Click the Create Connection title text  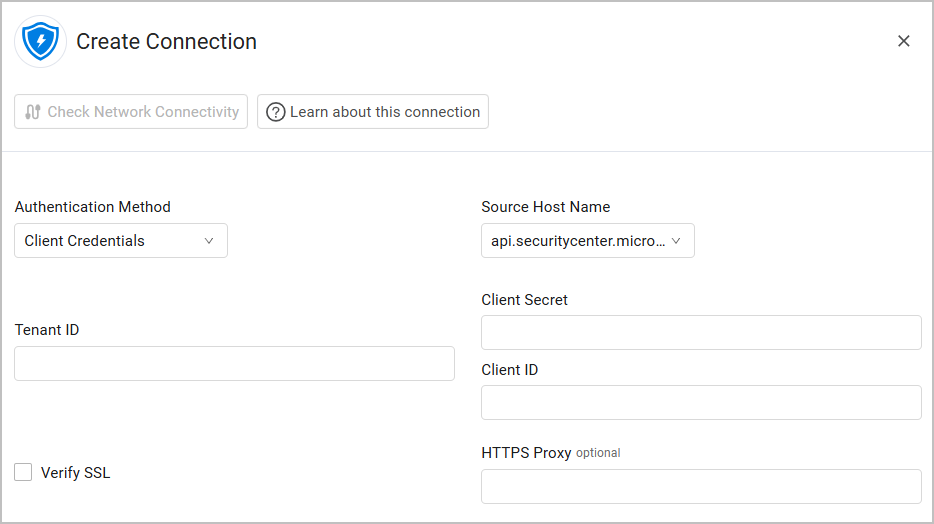[166, 42]
